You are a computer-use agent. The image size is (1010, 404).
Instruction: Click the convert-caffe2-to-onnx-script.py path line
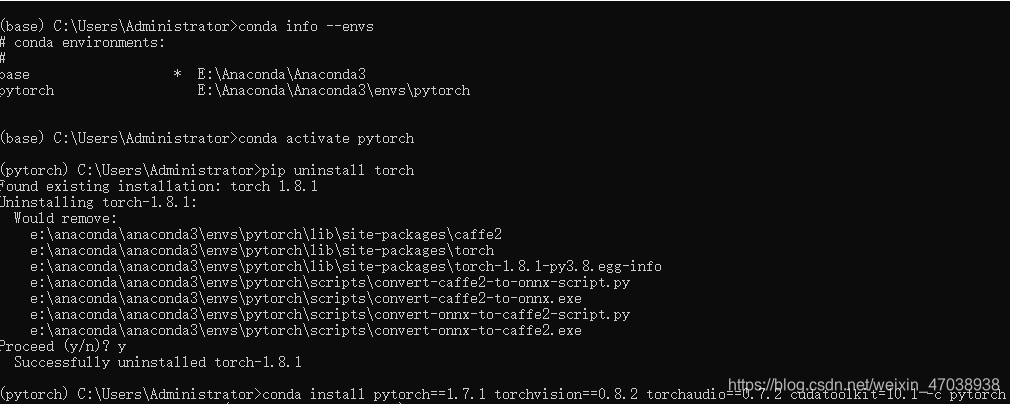pos(330,283)
